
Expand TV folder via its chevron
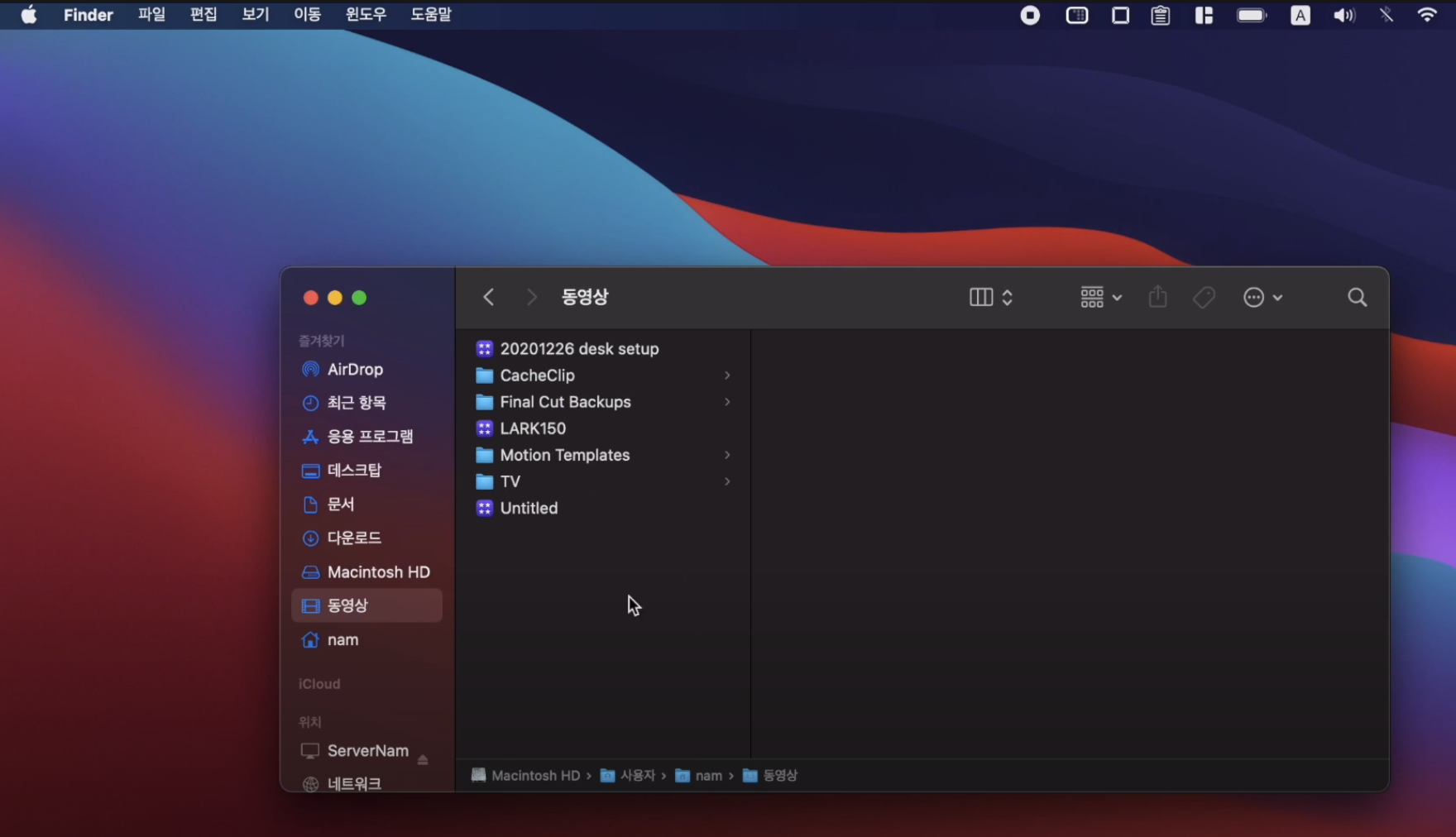tap(727, 481)
